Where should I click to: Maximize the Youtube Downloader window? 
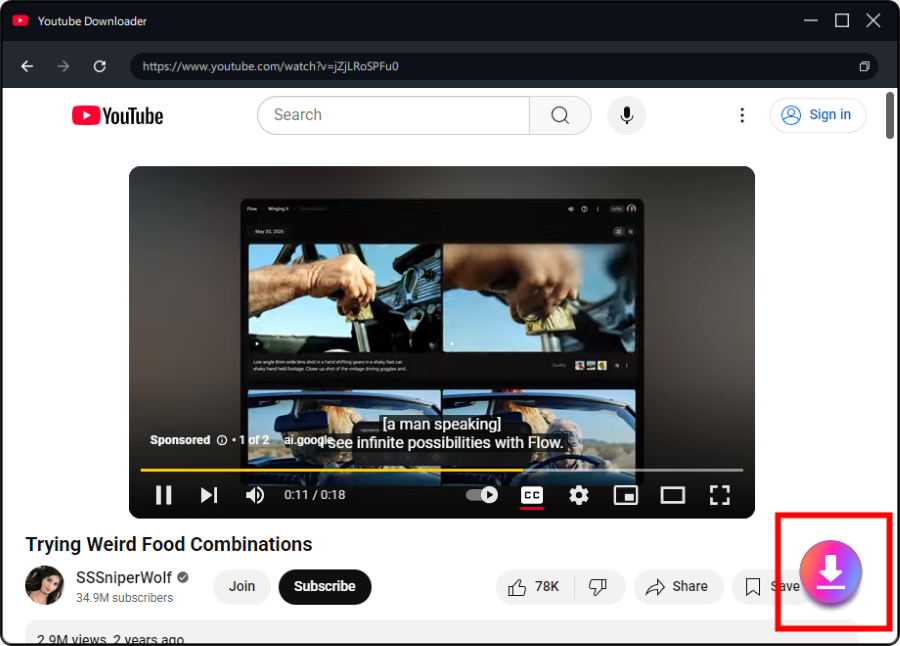842,21
